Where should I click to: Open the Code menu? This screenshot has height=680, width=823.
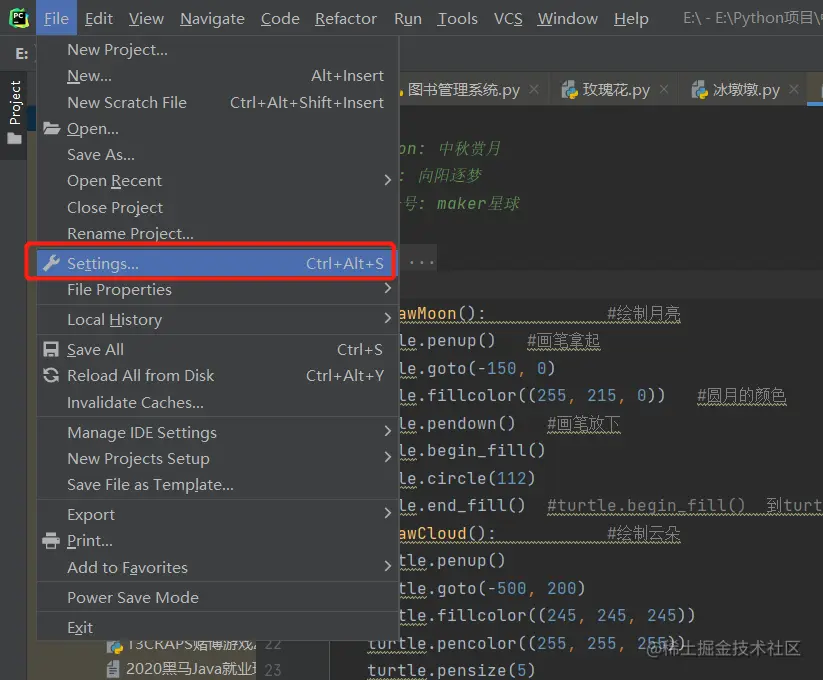(x=280, y=18)
